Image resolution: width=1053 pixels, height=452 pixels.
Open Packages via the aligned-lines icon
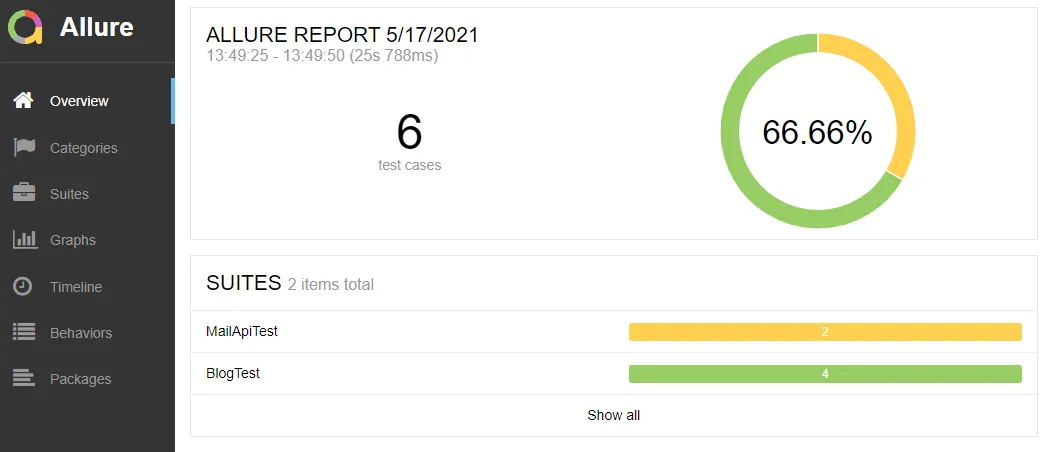(x=24, y=379)
